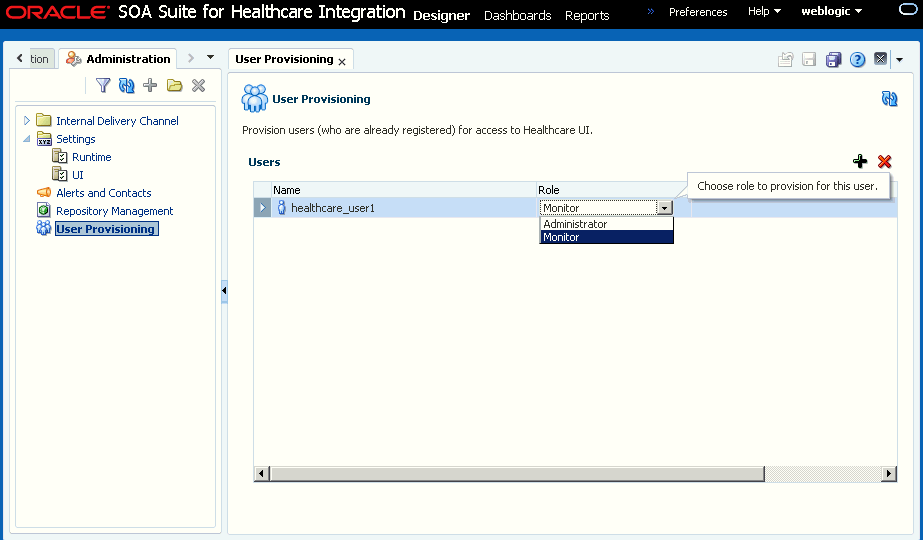Expand the healthcare_user1 row details
Viewport: 923px width, 540px height.
point(263,207)
